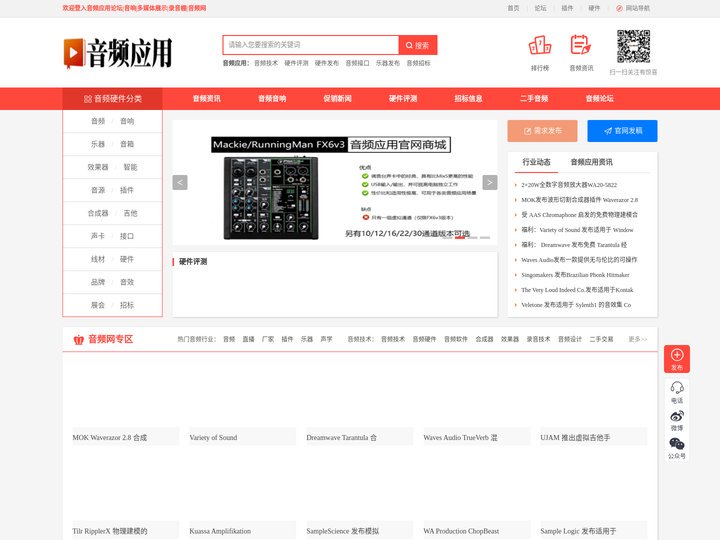Click 论坛 in top bar
This screenshot has width=720, height=540.
click(540, 8)
